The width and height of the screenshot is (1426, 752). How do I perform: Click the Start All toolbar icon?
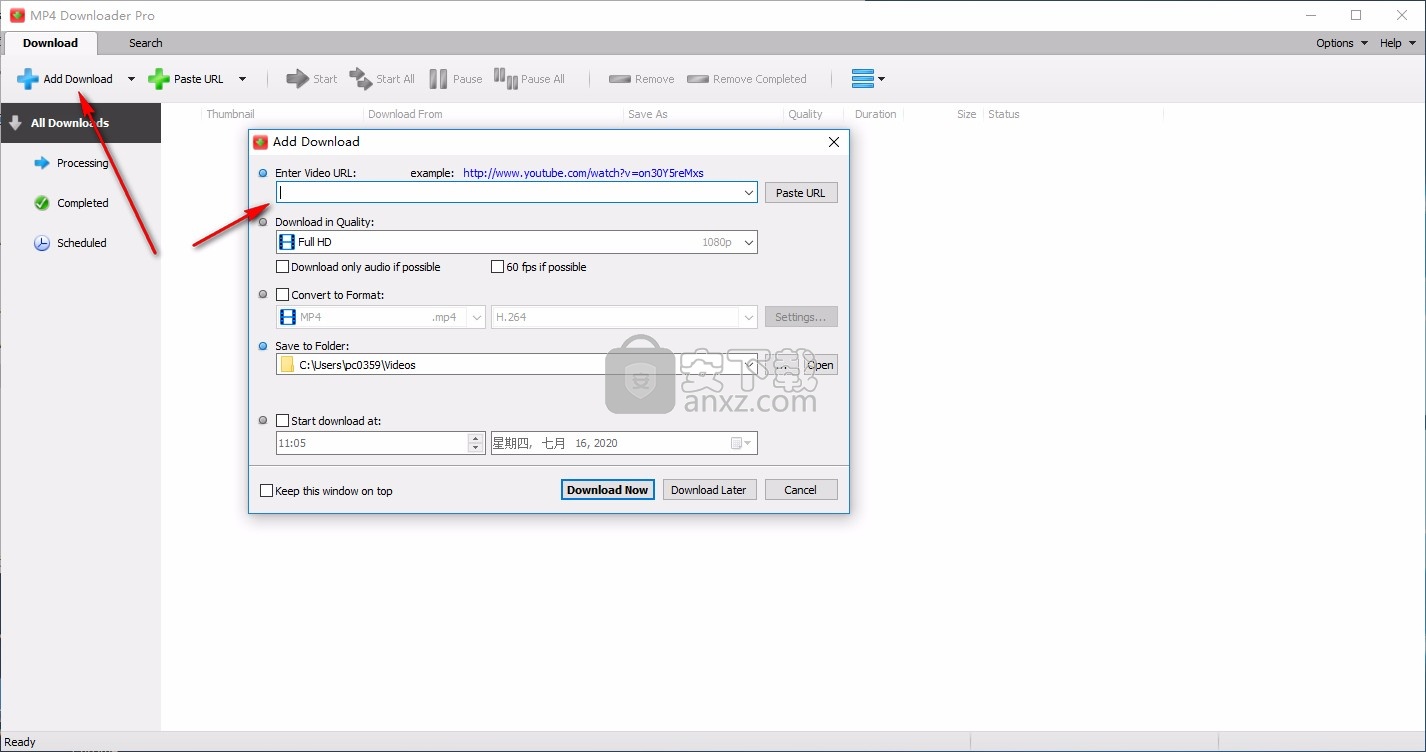(360, 79)
